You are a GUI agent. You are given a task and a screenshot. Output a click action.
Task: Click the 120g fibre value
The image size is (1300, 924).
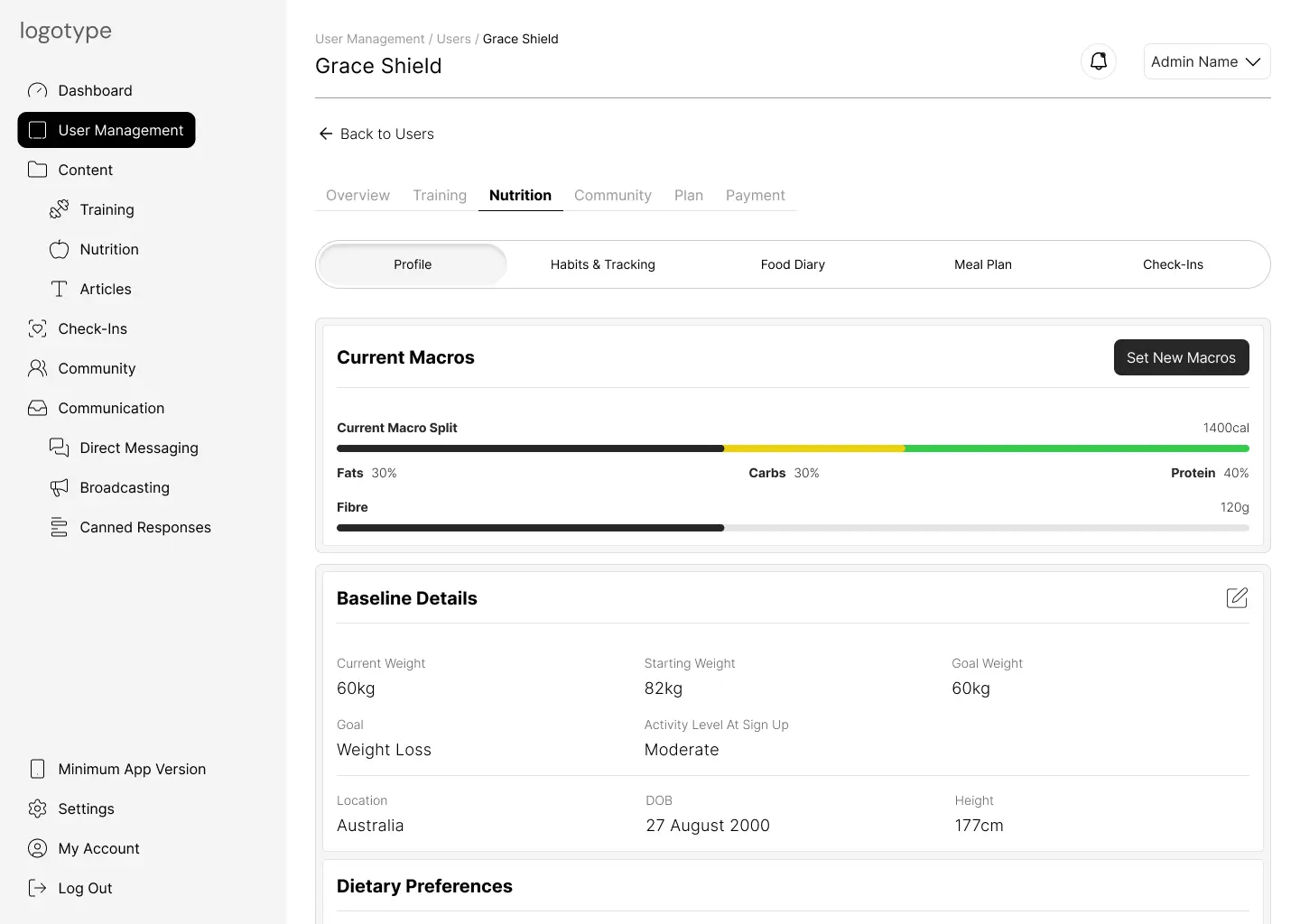point(1234,507)
